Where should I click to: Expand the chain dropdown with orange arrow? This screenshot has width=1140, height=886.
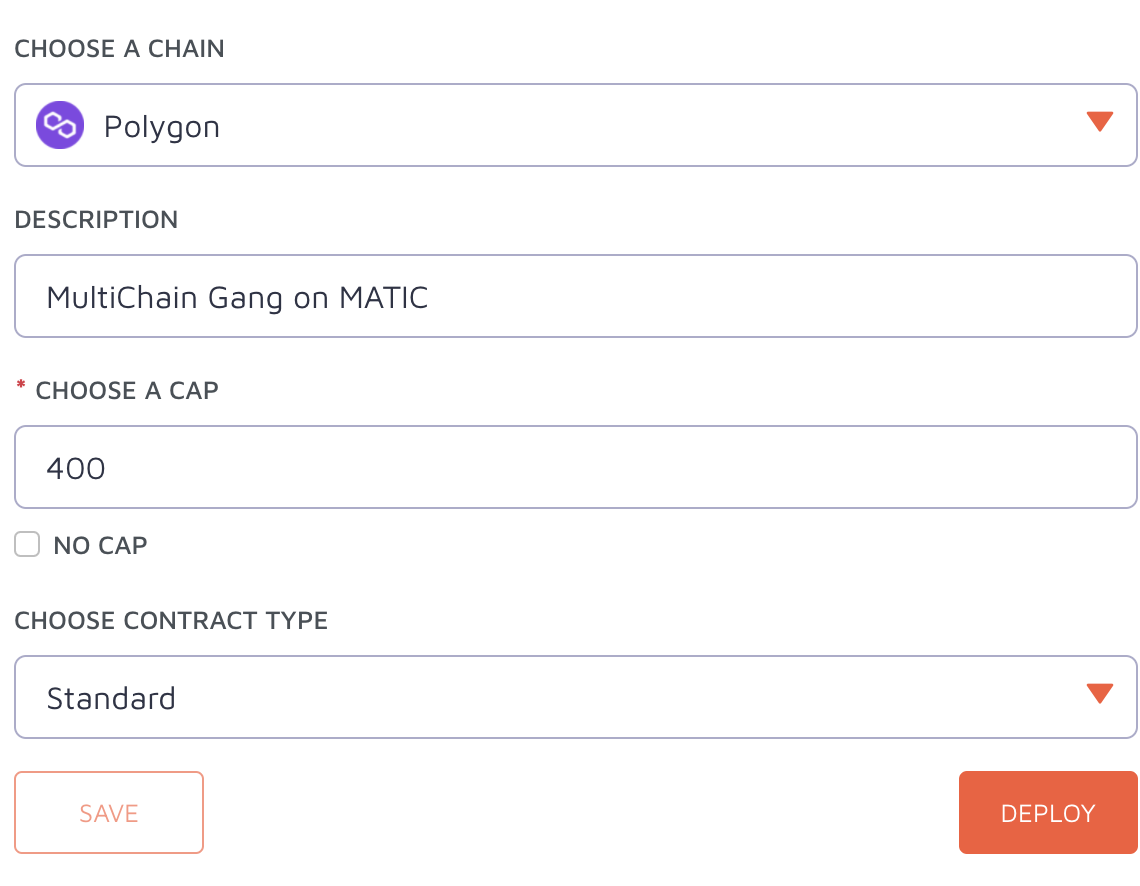pos(1099,121)
